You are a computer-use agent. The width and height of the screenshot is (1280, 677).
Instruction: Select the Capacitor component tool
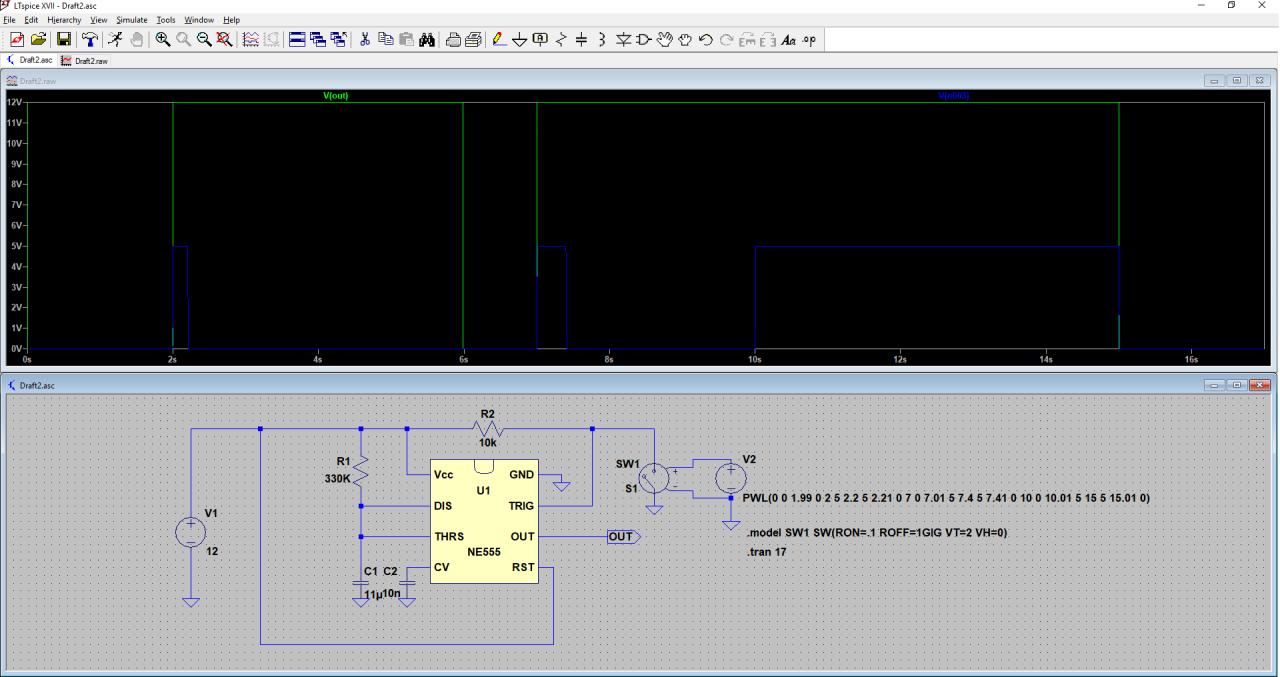pos(582,40)
